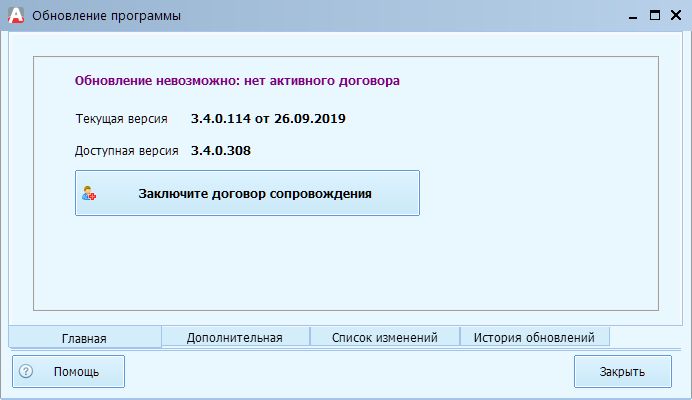Click Заключите договор сопровождения button
Viewport: 692px width, 400px height.
tap(247, 193)
